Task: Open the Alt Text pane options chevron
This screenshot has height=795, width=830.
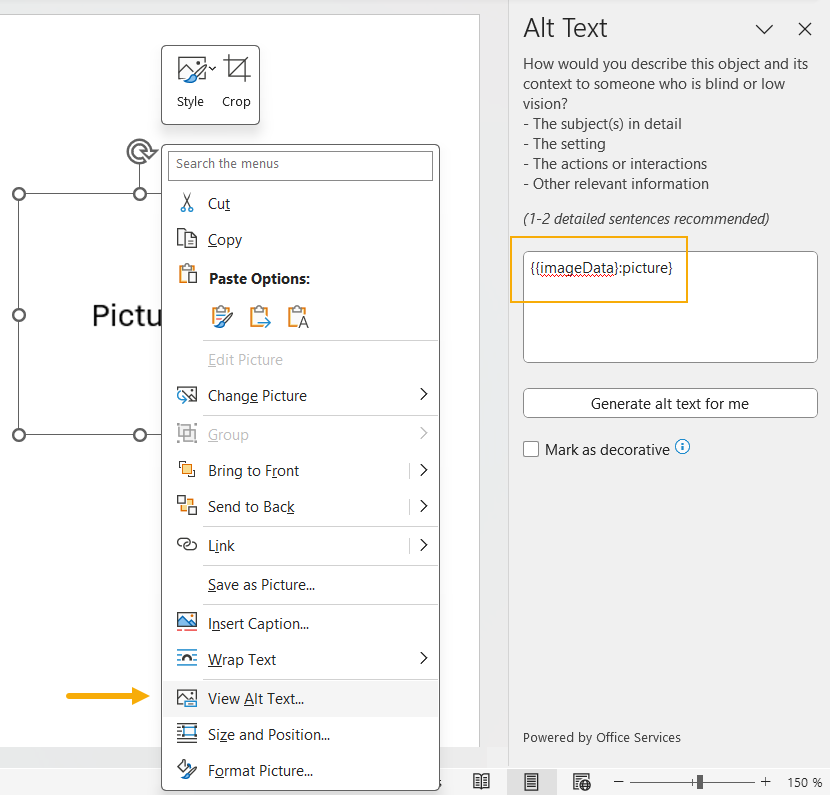Action: 764,29
